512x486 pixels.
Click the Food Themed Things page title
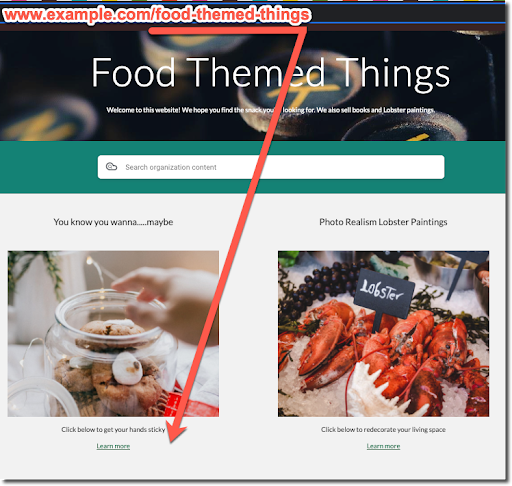(271, 73)
